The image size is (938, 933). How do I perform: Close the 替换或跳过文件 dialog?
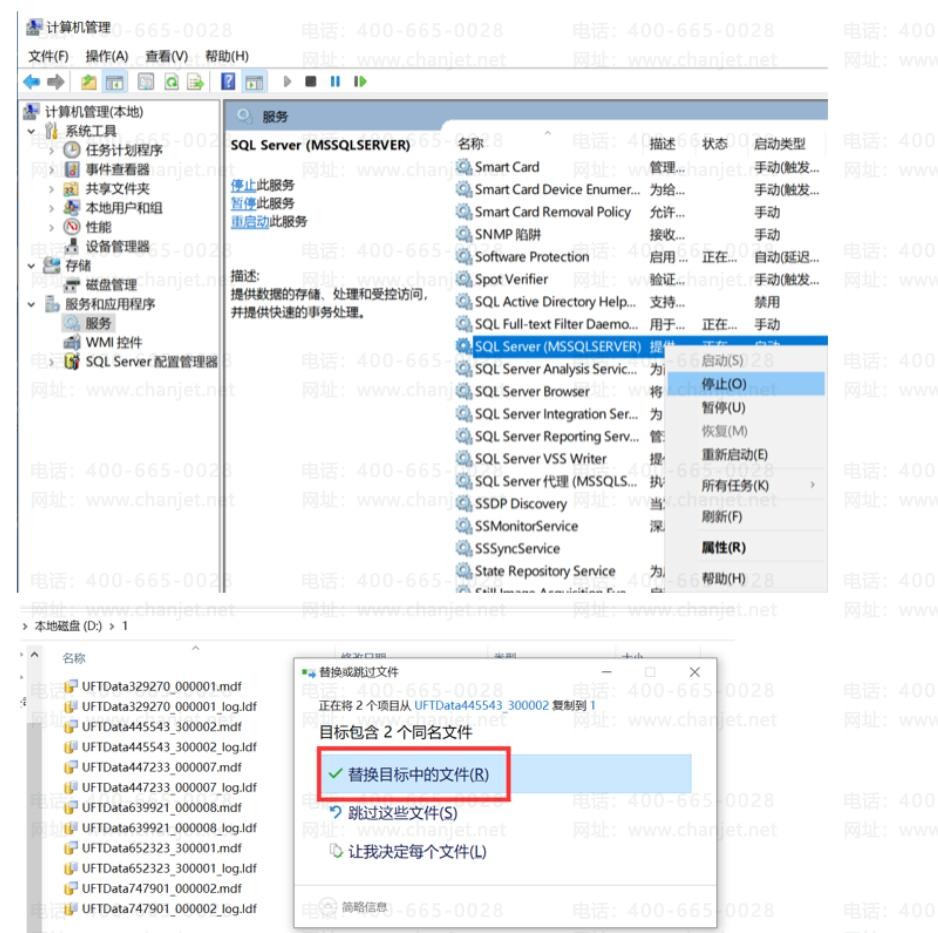click(695, 672)
